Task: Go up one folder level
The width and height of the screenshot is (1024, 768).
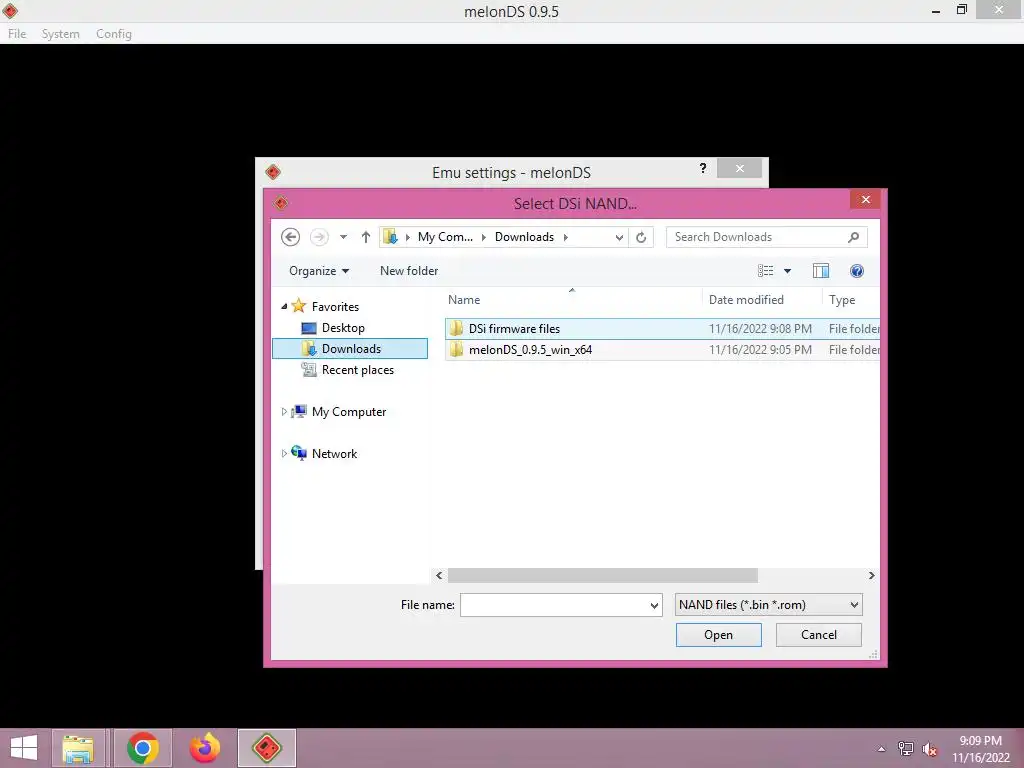Action: pos(366,237)
